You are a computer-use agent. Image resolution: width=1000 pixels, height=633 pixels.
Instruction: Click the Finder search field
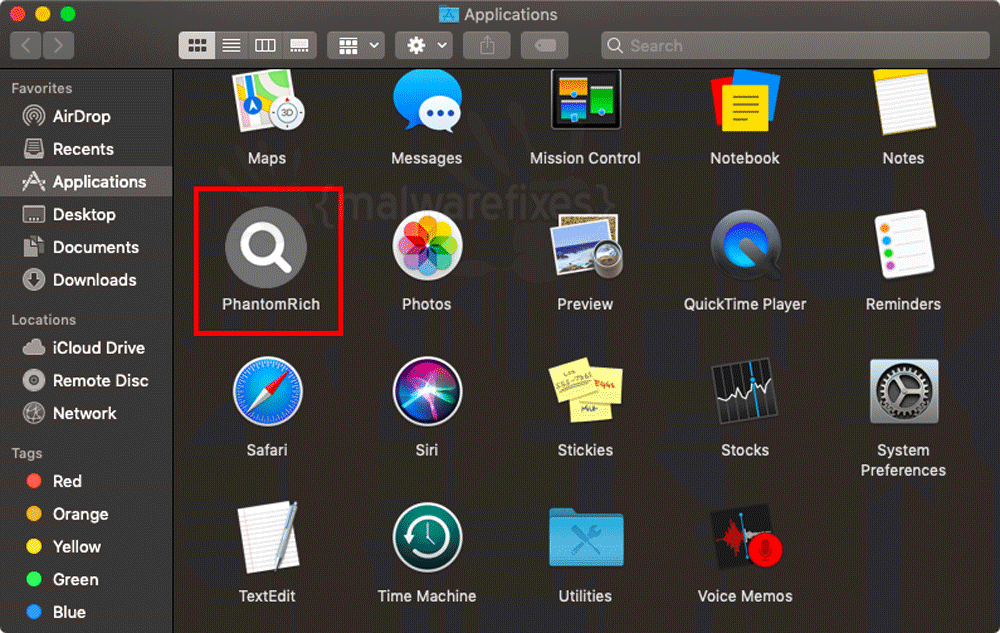(795, 45)
